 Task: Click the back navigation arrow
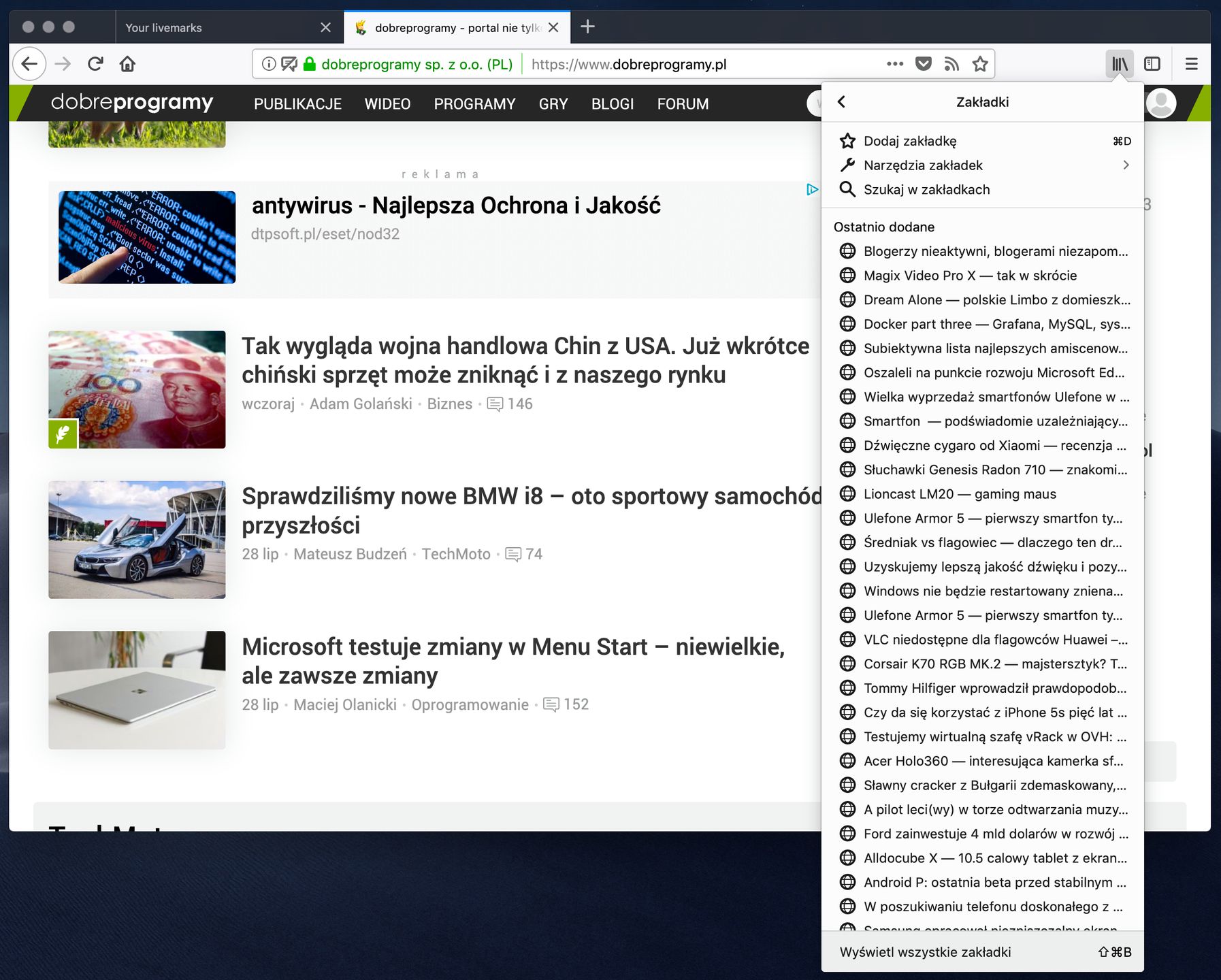tap(29, 64)
